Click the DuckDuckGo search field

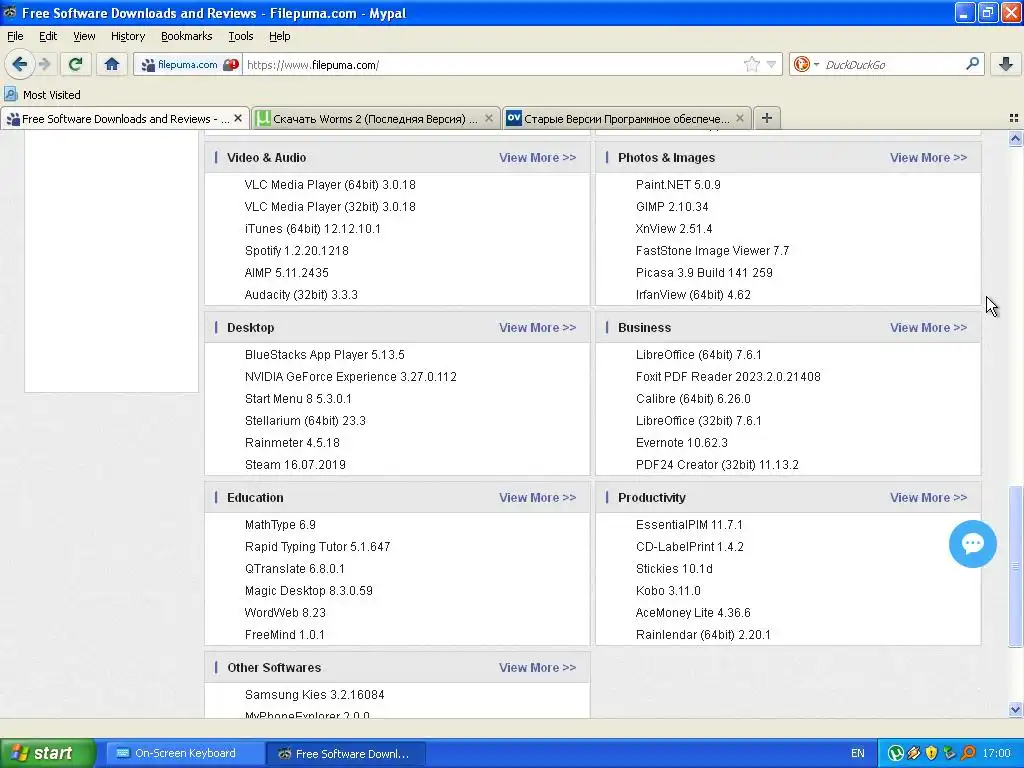coord(891,65)
